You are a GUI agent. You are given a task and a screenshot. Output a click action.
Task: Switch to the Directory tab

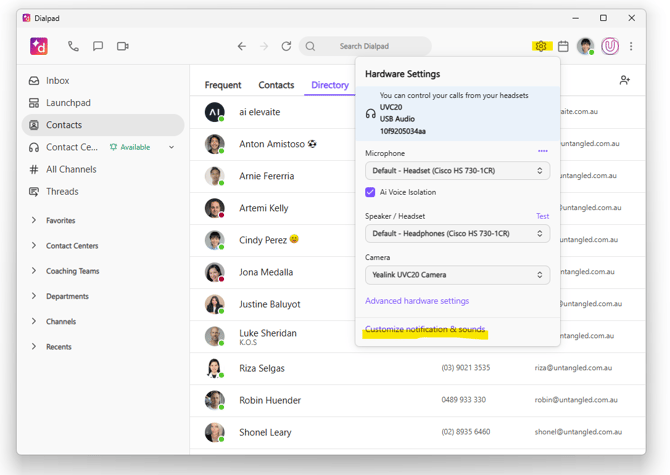[330, 85]
